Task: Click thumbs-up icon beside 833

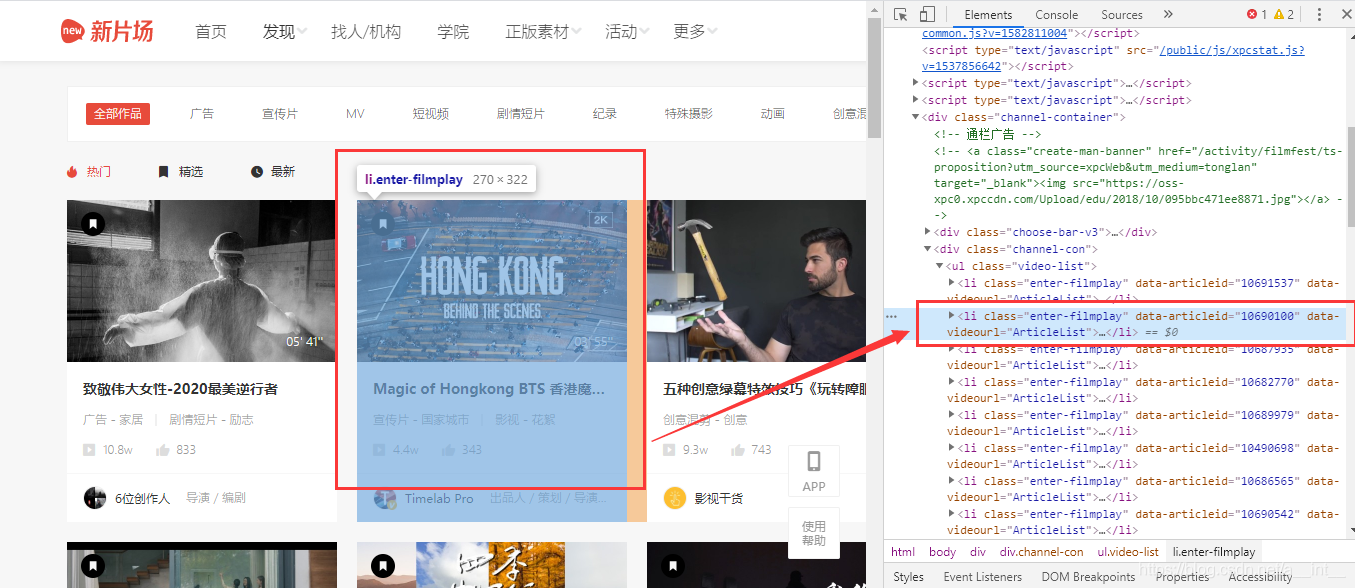Action: pyautogui.click(x=163, y=450)
